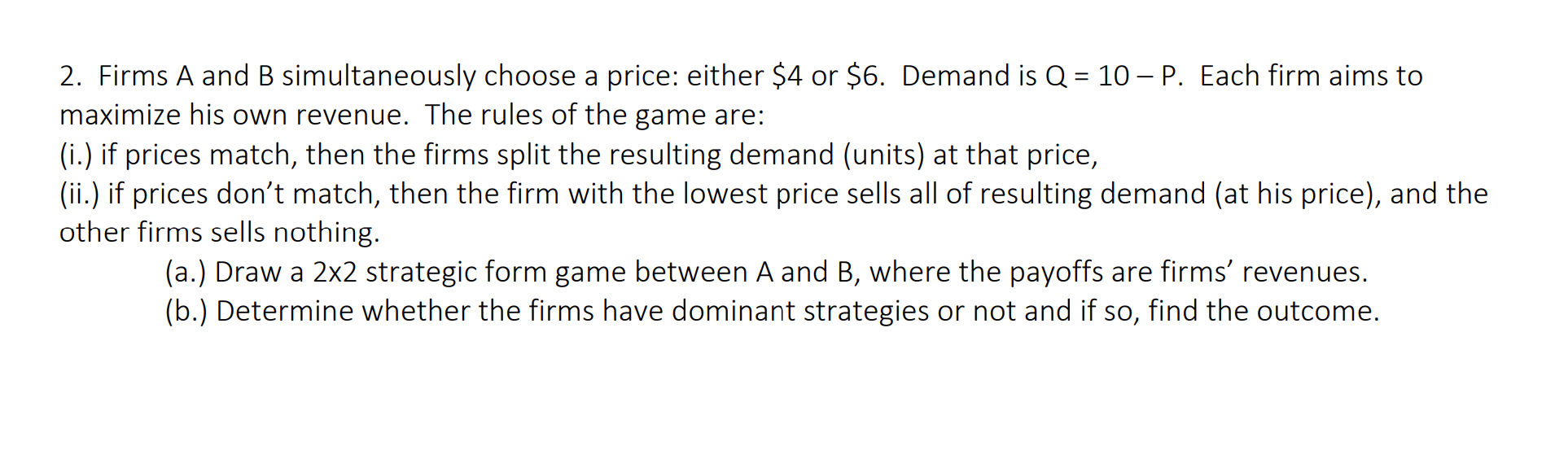The height and width of the screenshot is (459, 1568).
Task: Click the "$6" price value
Action: click(864, 76)
